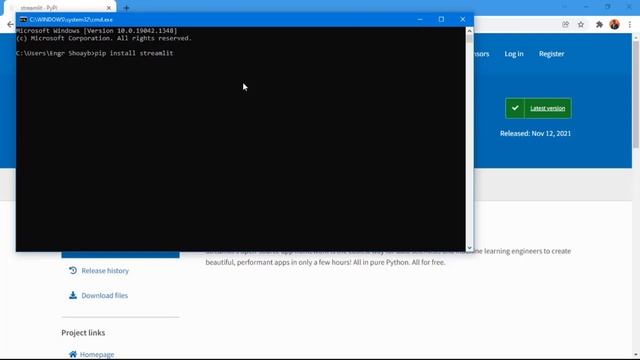Close the streamlit PyPI browser tab
This screenshot has width=640, height=360.
pos(109,8)
